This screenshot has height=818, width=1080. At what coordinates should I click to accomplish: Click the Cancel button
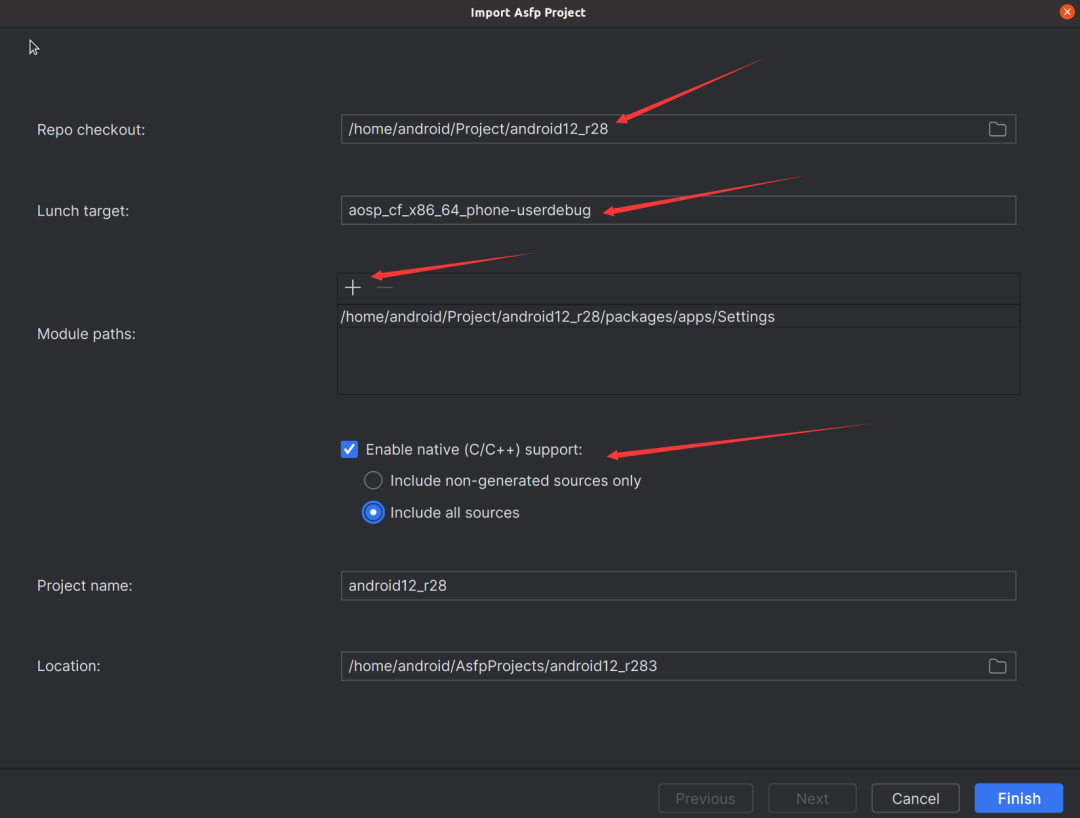(915, 798)
